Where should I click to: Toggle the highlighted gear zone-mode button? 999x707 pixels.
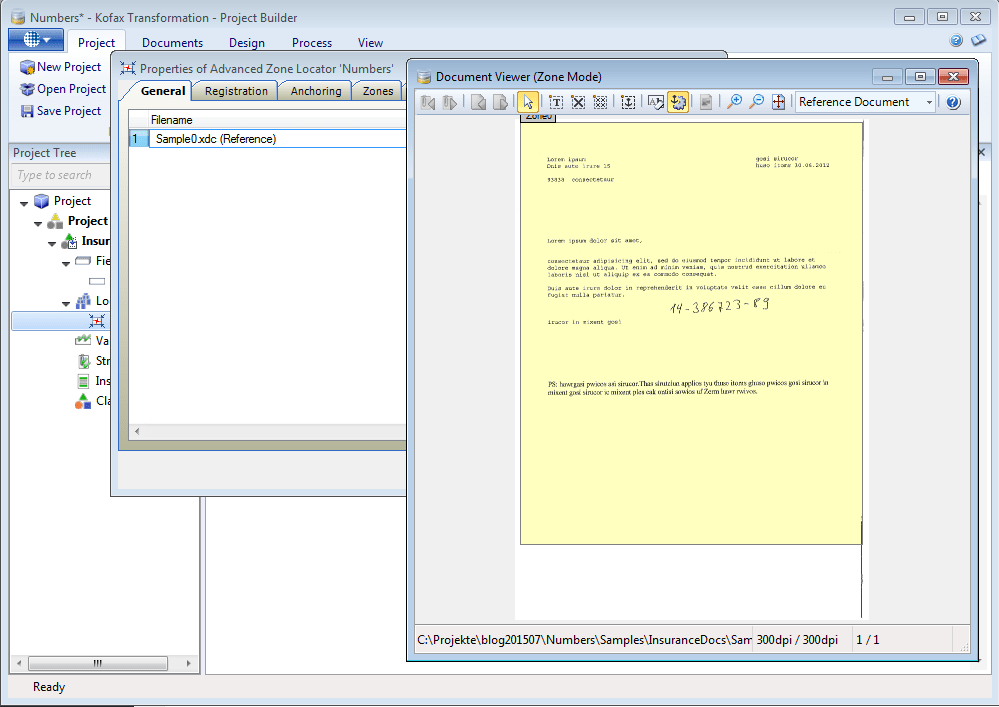678,102
